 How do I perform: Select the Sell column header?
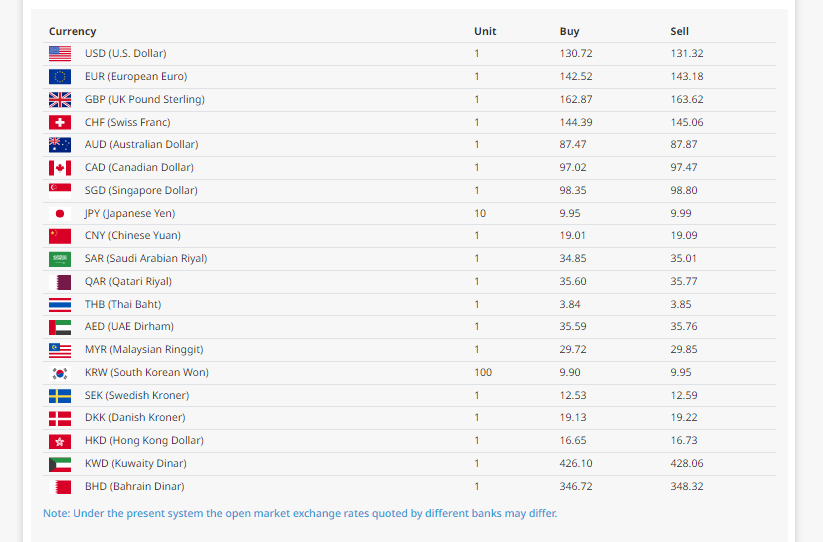680,31
